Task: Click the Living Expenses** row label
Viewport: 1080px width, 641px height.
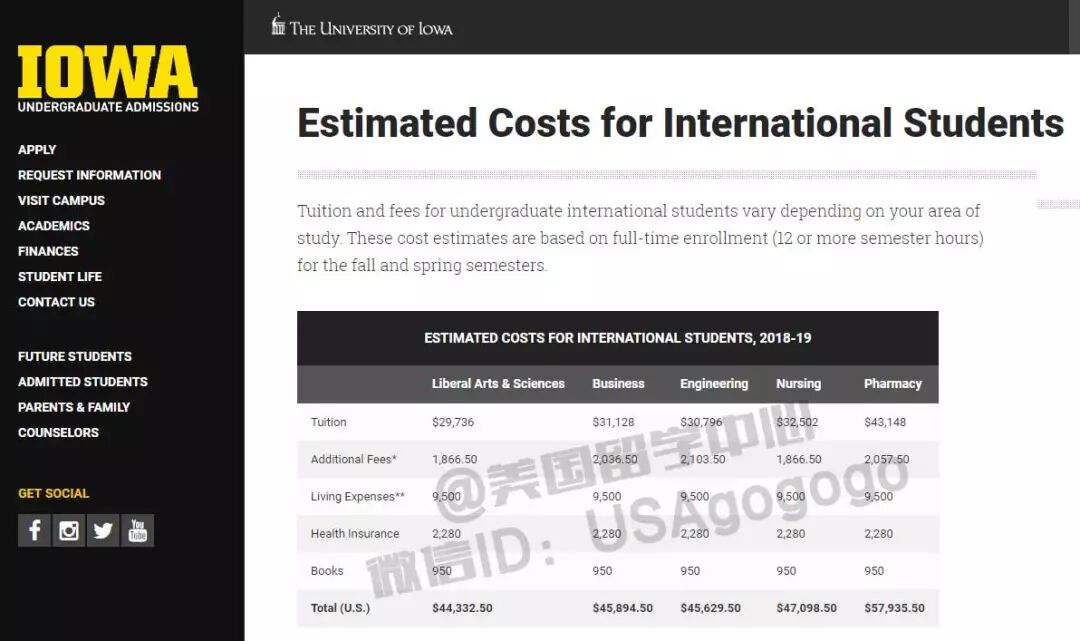Action: pyautogui.click(x=357, y=496)
